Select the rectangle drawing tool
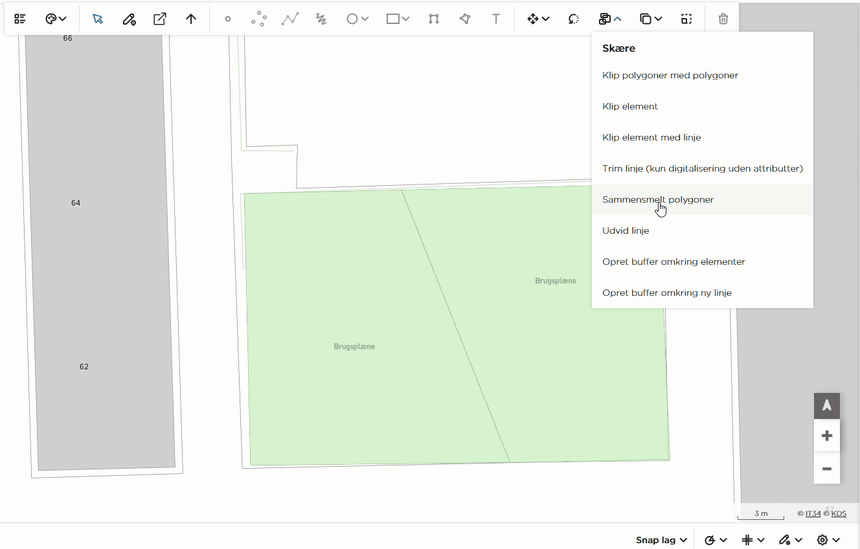Viewport: 860px width, 549px height. [393, 19]
